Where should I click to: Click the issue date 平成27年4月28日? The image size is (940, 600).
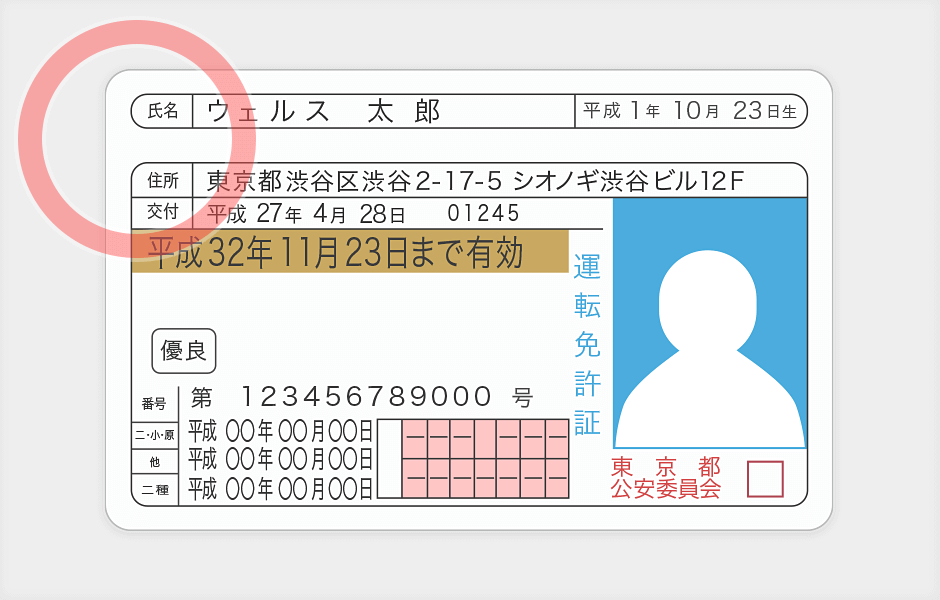pyautogui.click(x=306, y=213)
